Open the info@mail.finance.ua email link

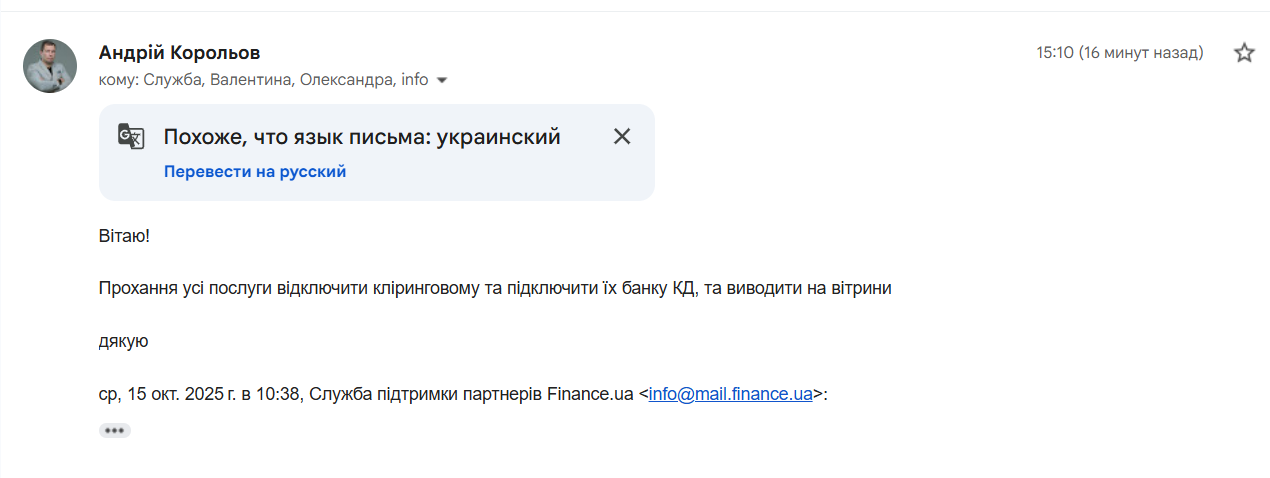730,394
